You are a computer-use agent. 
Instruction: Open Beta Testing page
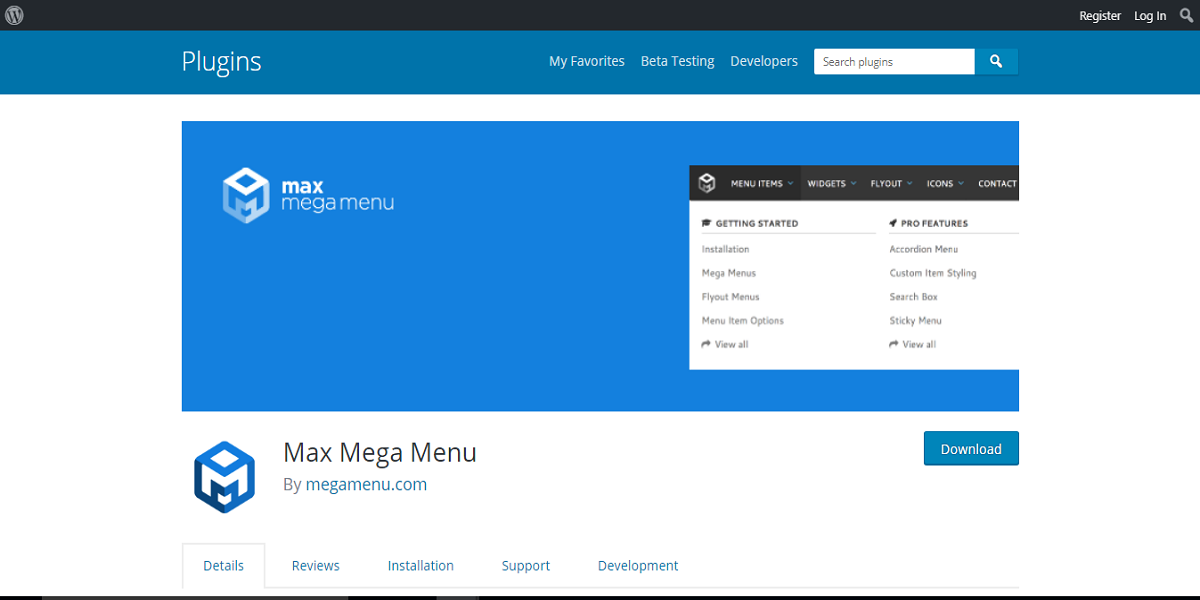(678, 61)
